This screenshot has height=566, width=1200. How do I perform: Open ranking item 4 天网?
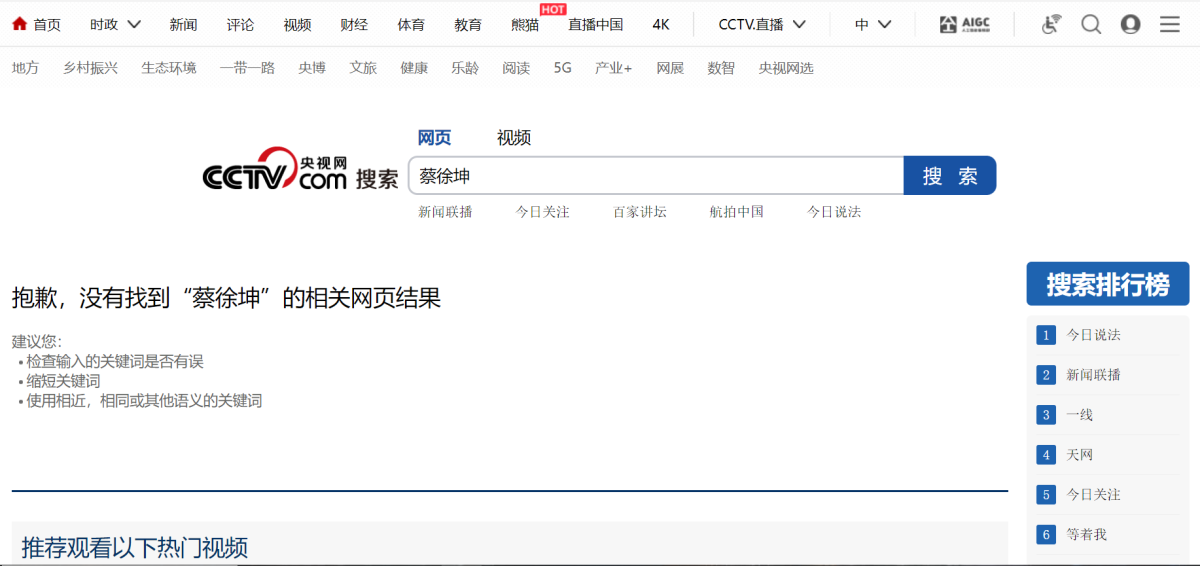1079,455
